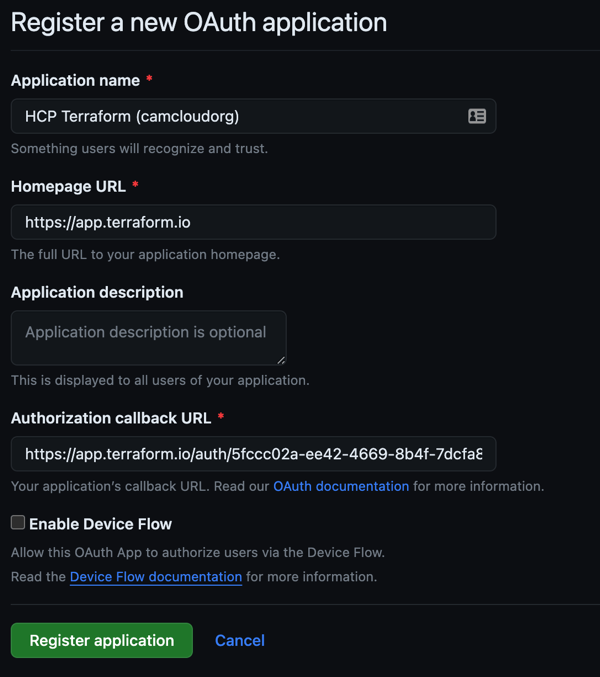Click 'This is displayed to all users' hint

(x=160, y=380)
